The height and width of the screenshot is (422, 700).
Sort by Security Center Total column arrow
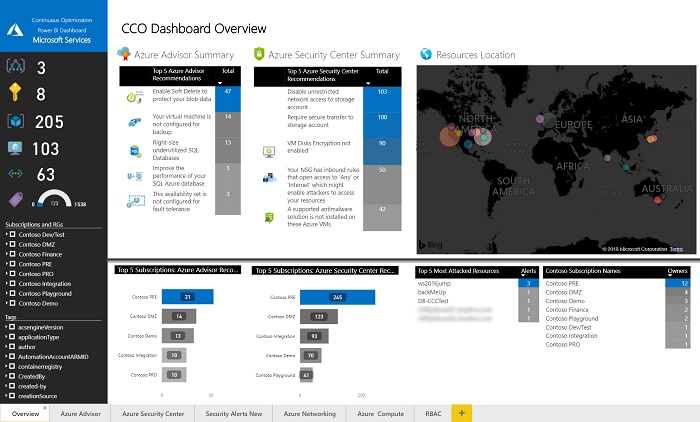(x=368, y=83)
